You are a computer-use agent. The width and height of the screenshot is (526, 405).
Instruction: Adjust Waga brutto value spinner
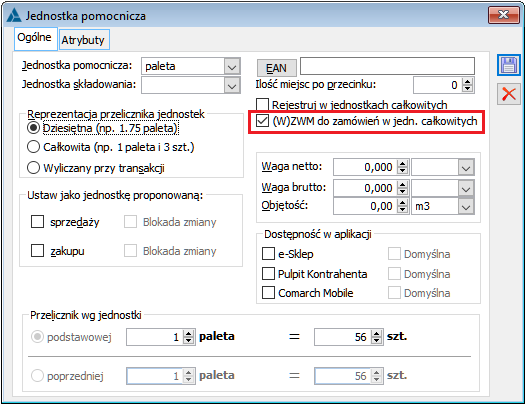pos(402,188)
